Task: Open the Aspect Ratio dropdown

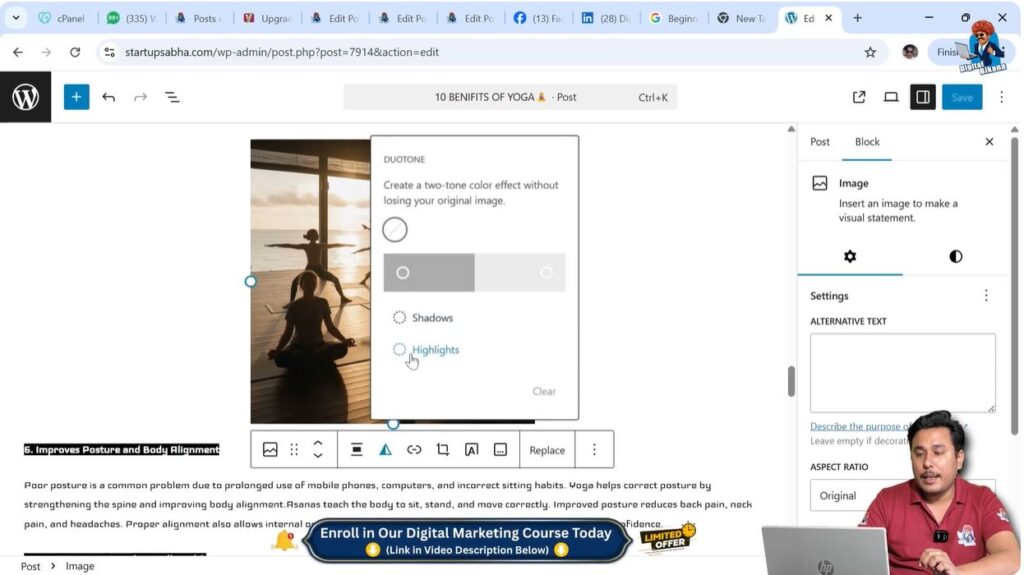Action: pyautogui.click(x=903, y=495)
